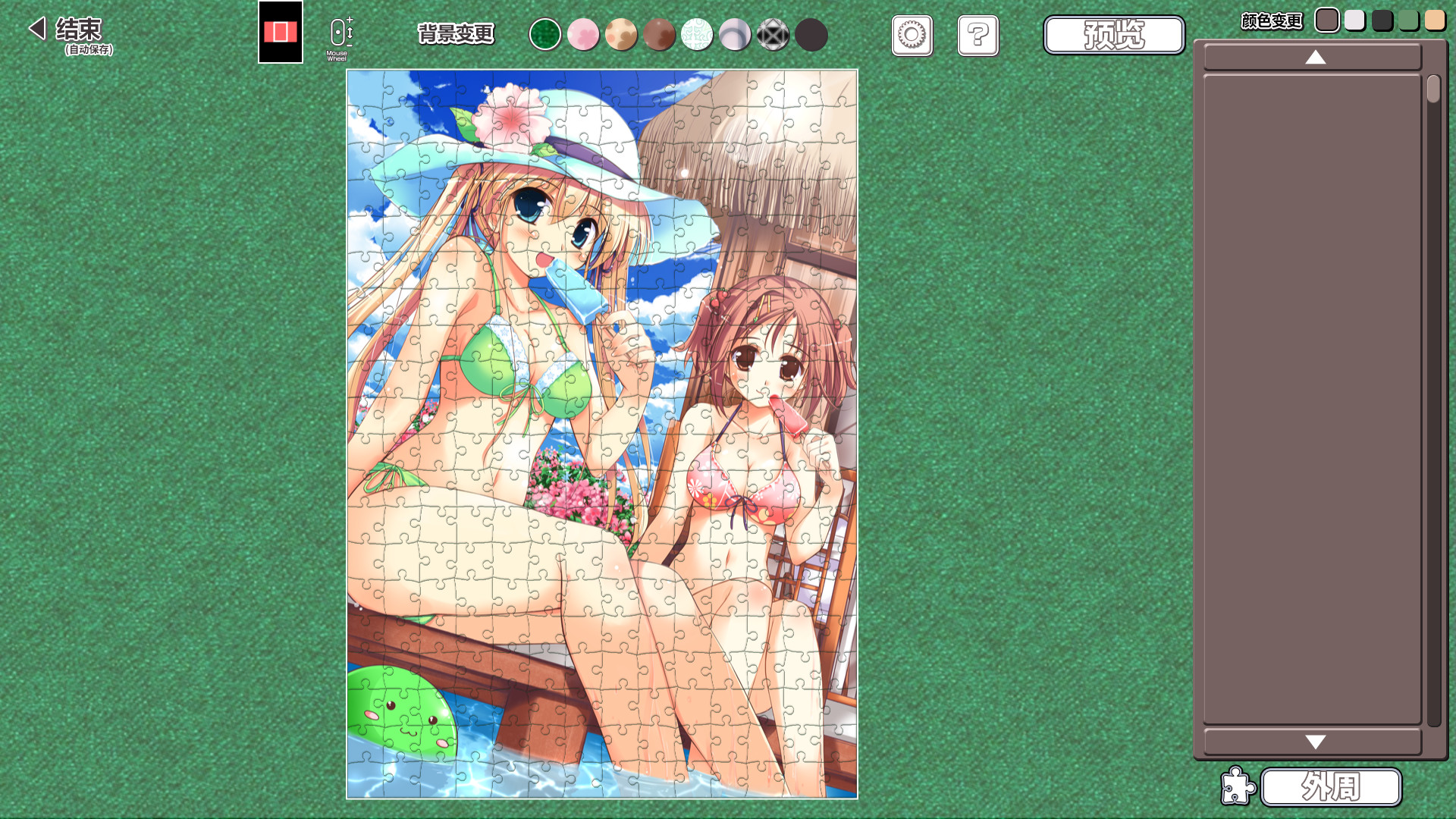Open the gear settings button

[912, 35]
